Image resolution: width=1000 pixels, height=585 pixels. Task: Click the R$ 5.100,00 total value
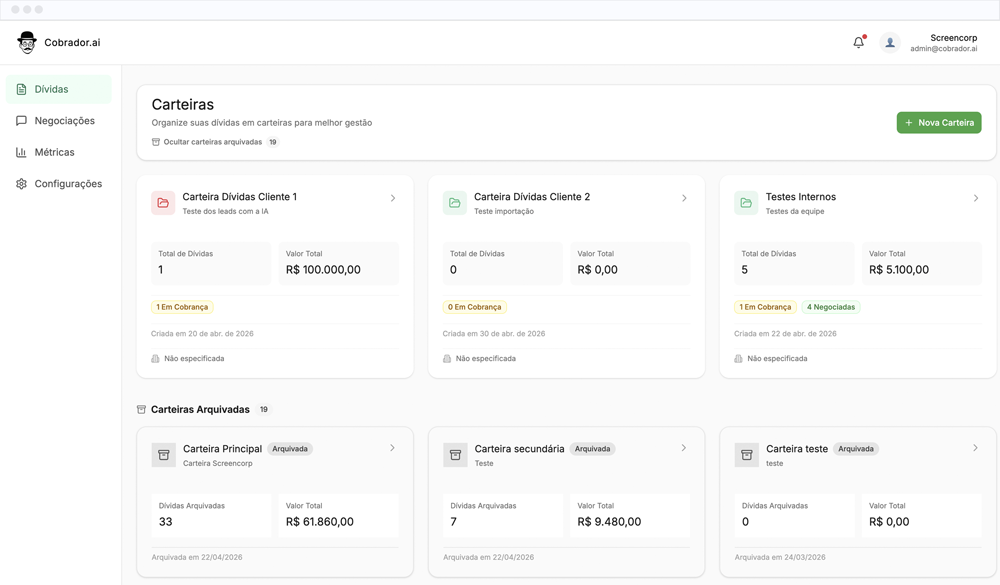pyautogui.click(x=899, y=270)
